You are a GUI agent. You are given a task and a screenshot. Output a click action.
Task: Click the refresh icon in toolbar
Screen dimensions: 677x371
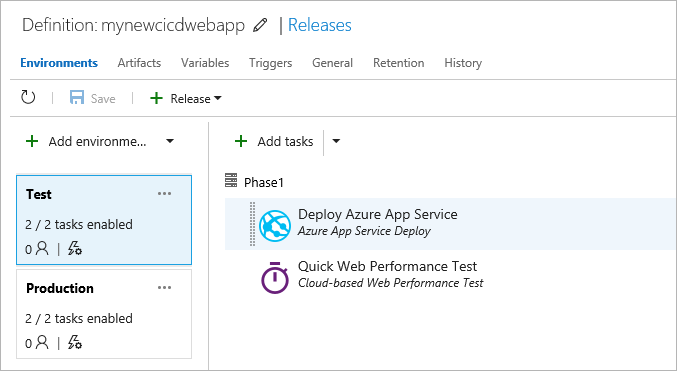pos(28,97)
